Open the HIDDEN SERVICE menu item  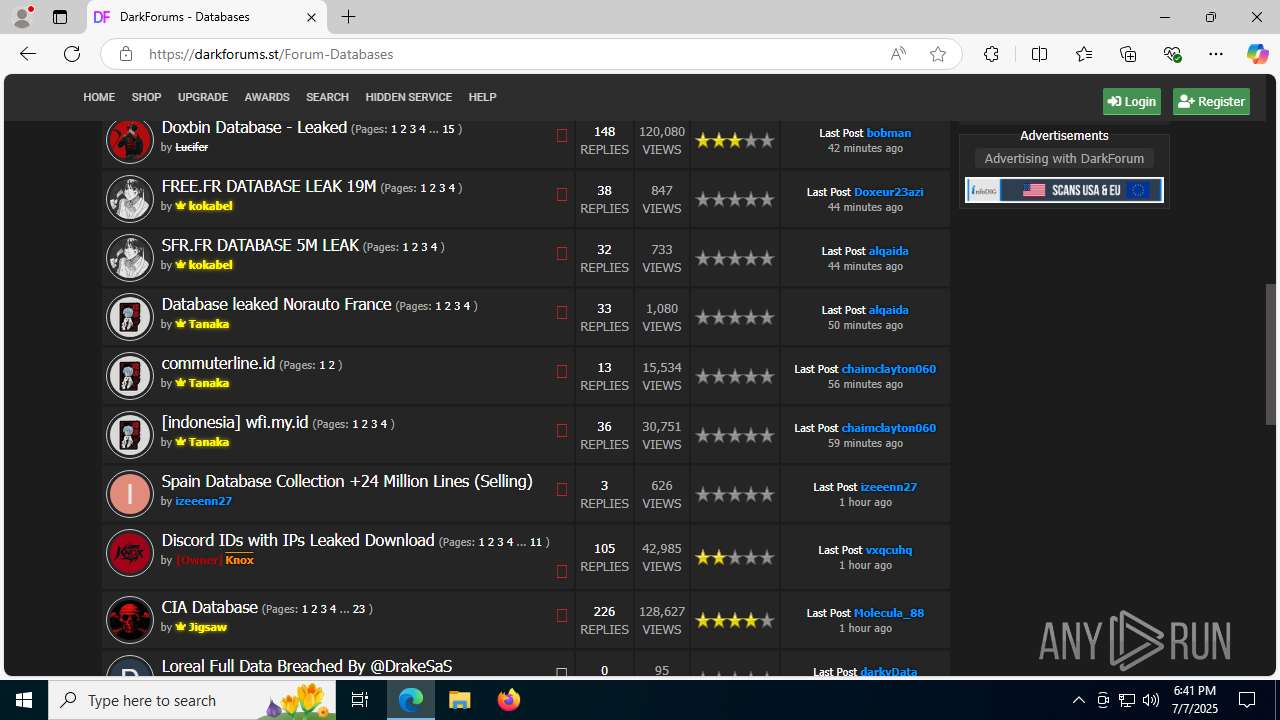(408, 97)
